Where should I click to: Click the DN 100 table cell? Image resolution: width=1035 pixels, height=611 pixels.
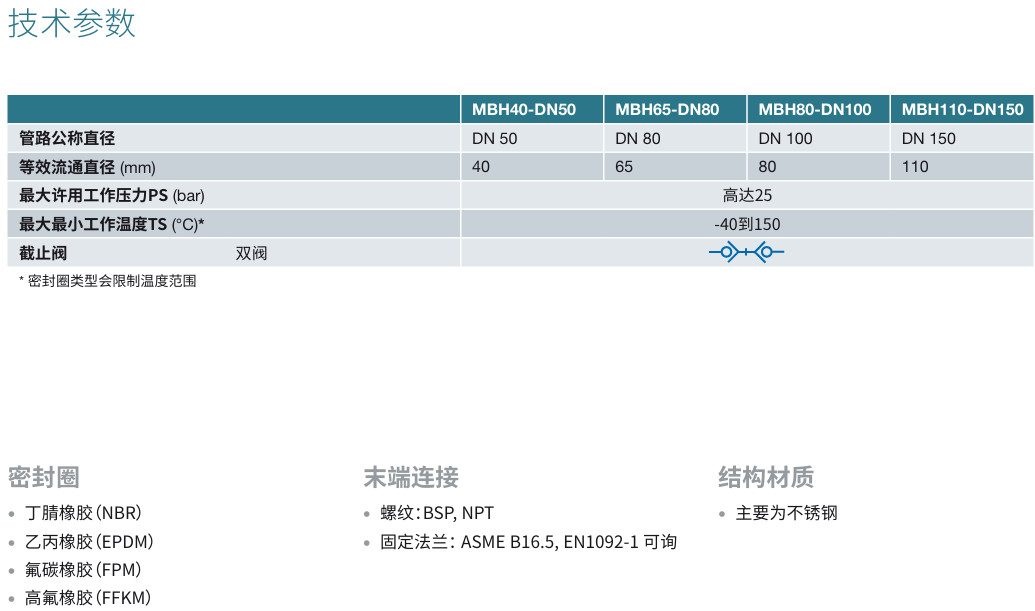click(x=785, y=139)
